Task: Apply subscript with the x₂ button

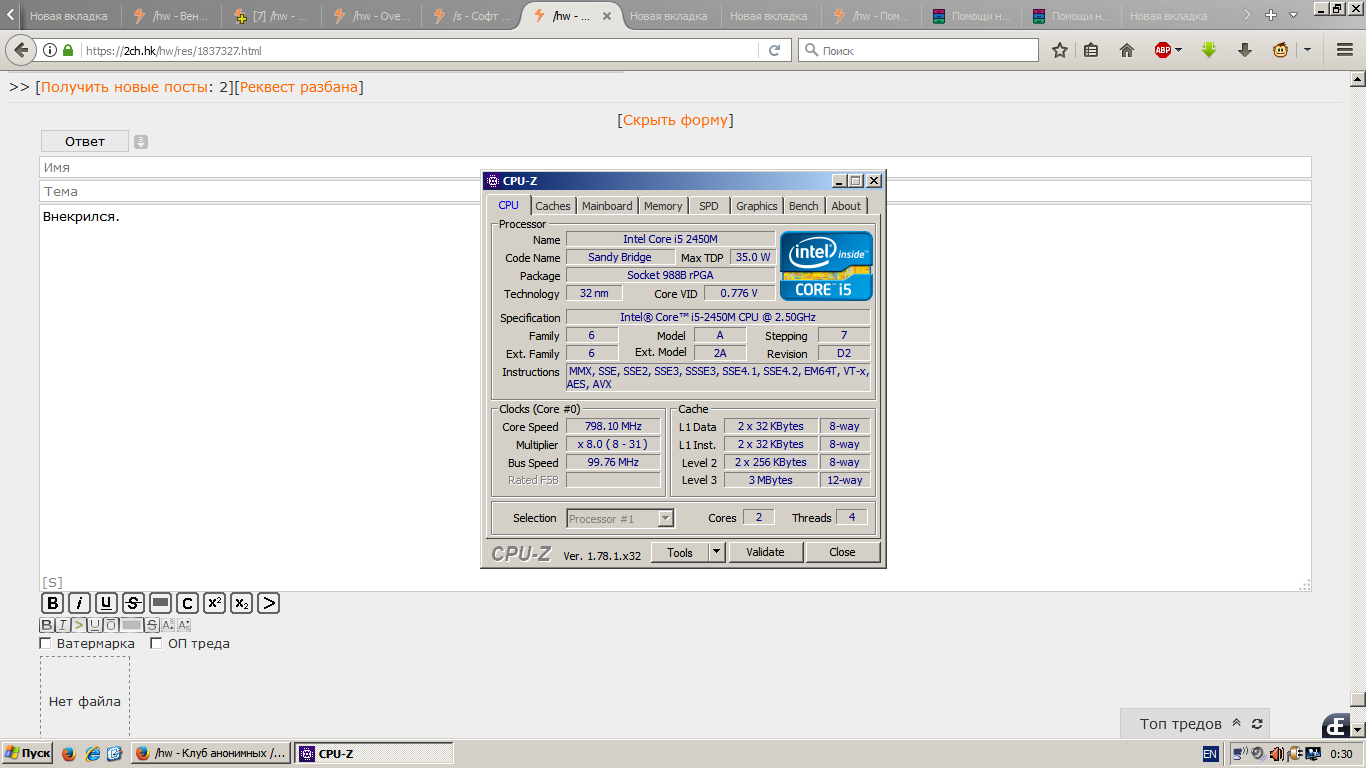Action: pos(241,603)
